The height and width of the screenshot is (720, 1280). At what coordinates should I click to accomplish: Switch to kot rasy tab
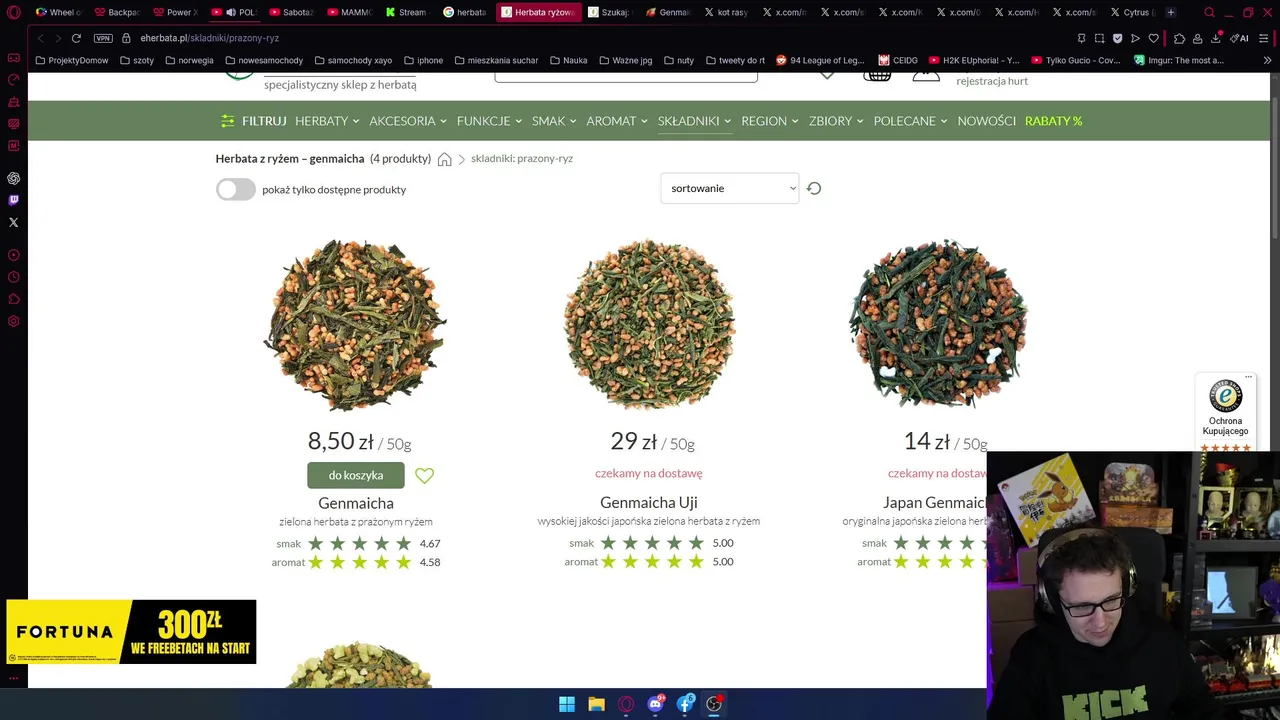click(x=726, y=12)
